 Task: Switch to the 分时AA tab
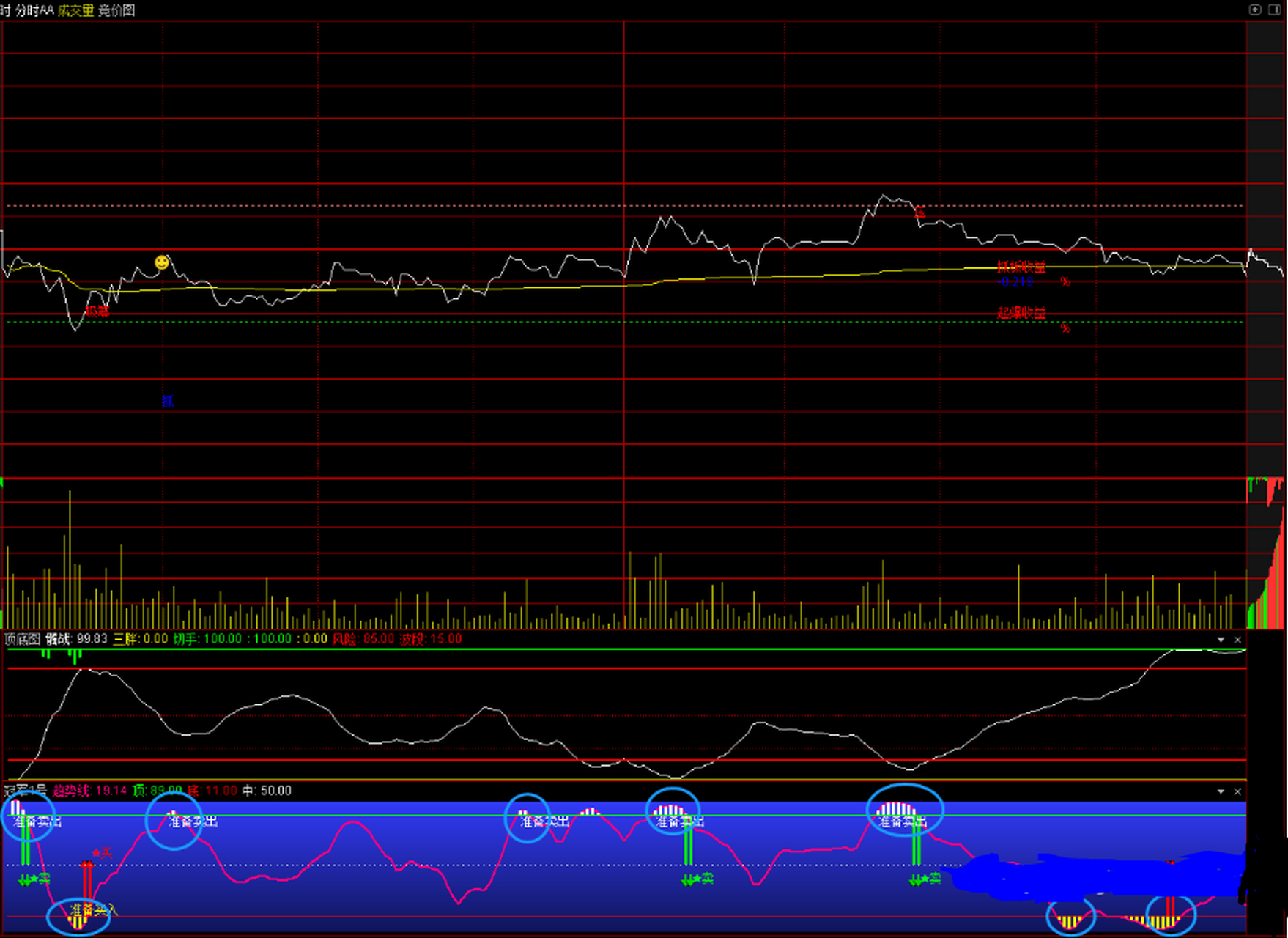pyautogui.click(x=34, y=10)
